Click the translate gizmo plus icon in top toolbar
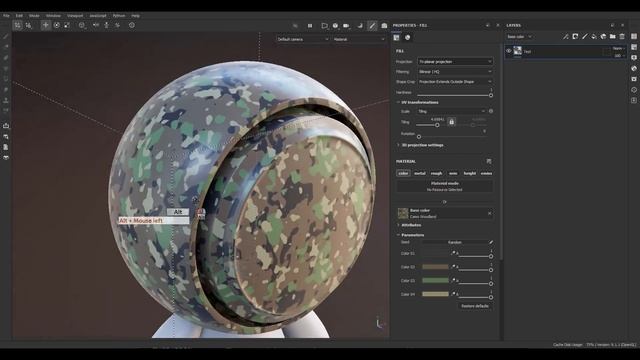Viewport: 640px width, 360px height. pyautogui.click(x=46, y=25)
